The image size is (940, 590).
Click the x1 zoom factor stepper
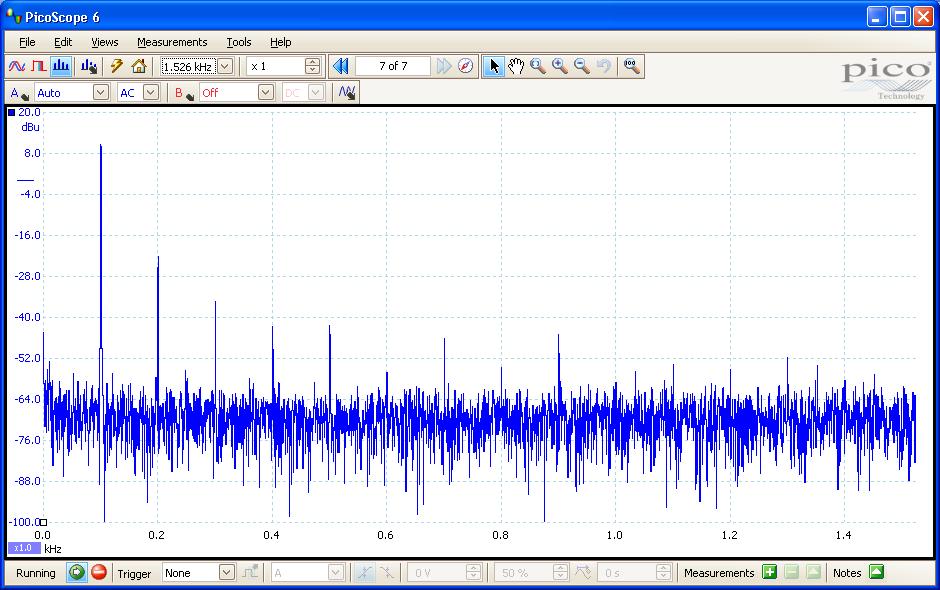tap(312, 67)
